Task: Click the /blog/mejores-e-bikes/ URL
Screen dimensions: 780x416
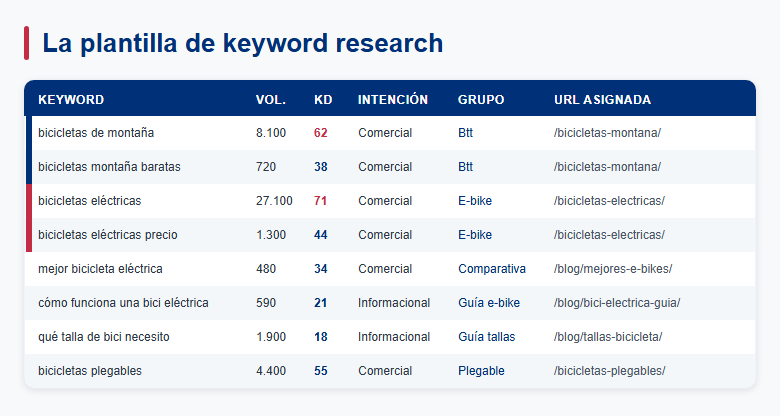Action: pos(613,269)
